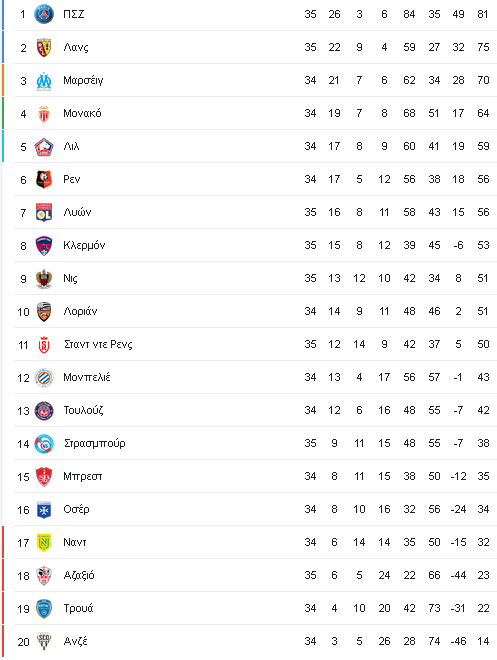
Task: Open the Νις team logo
Action: [x=44, y=278]
